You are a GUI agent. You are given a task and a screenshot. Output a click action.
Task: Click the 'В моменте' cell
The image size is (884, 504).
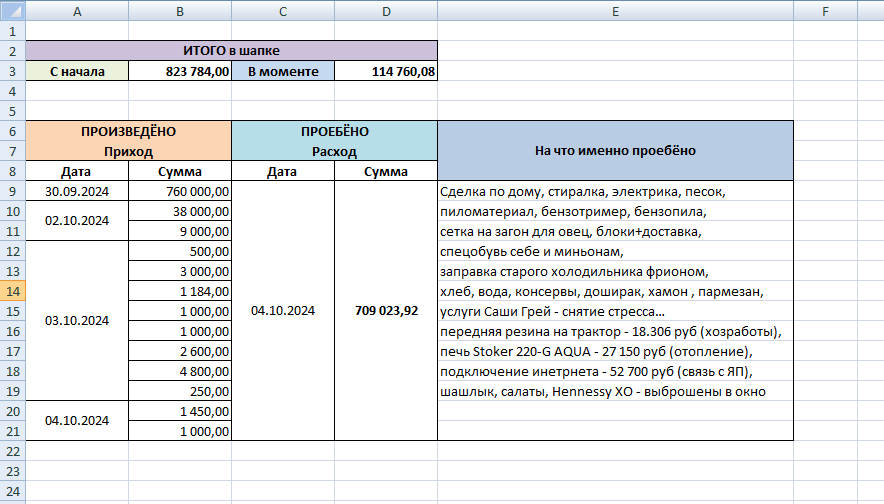coord(283,71)
